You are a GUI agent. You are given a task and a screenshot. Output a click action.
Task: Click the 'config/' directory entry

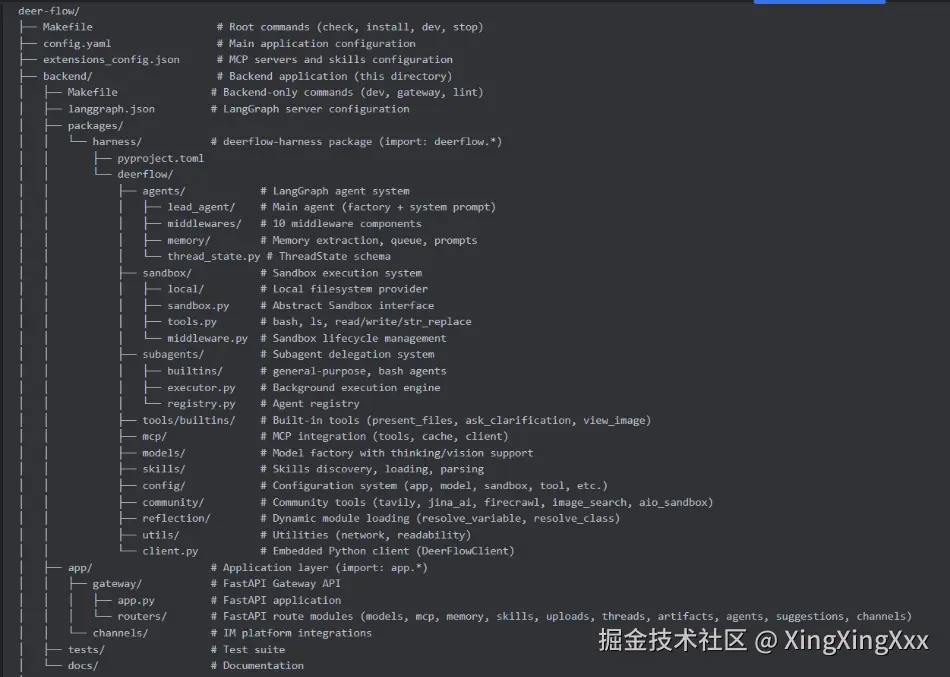pos(164,485)
